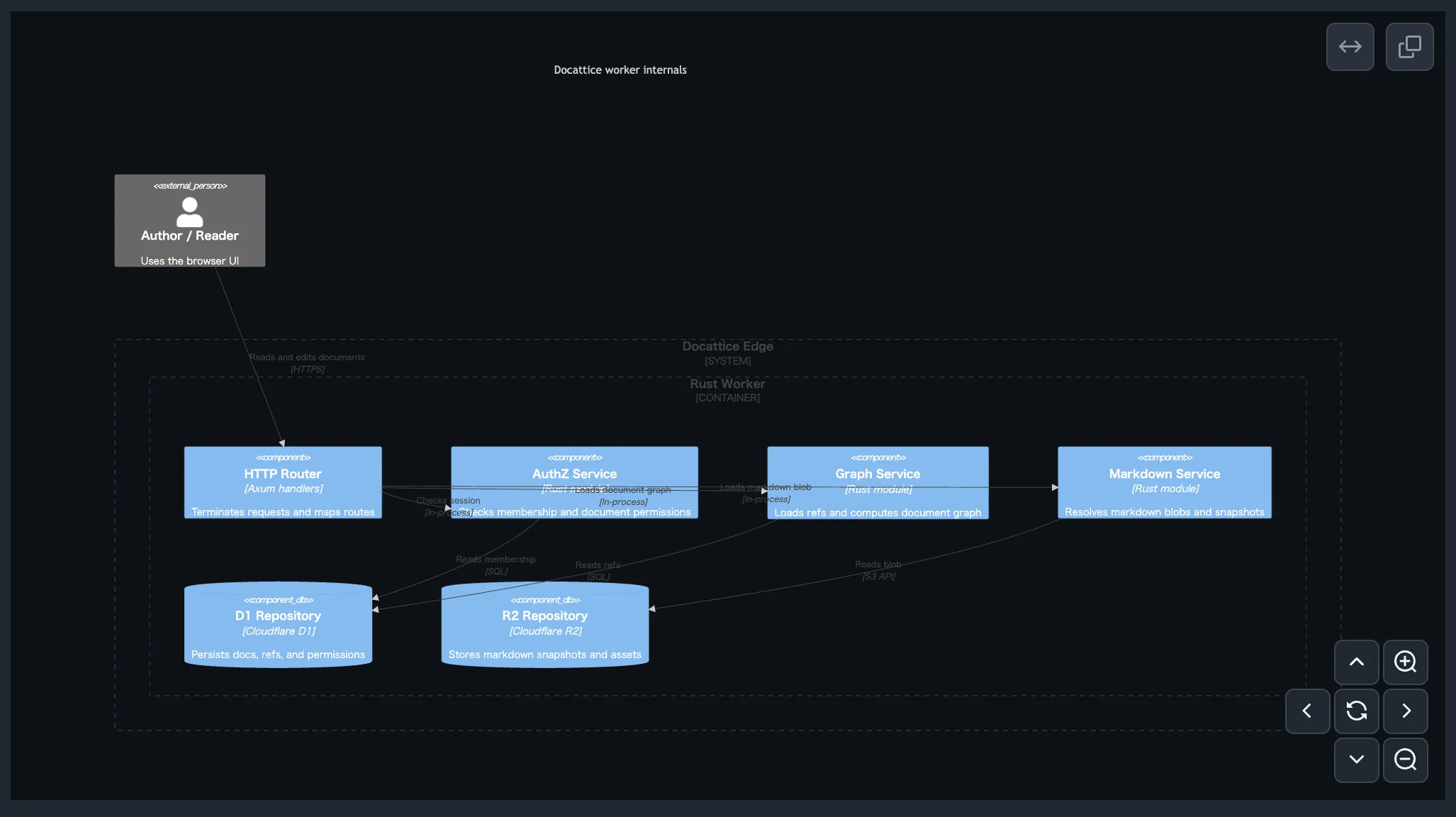The image size is (1456, 817).
Task: Click the person icon in Author / Reader
Action: [189, 211]
